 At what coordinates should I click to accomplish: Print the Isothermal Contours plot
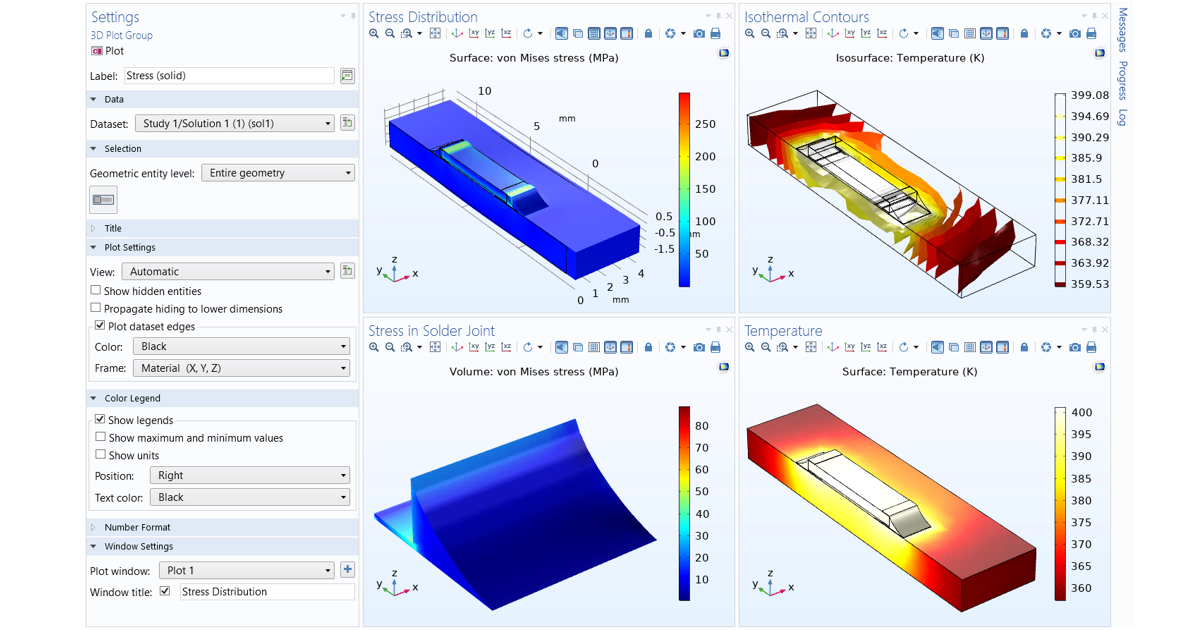point(1091,34)
